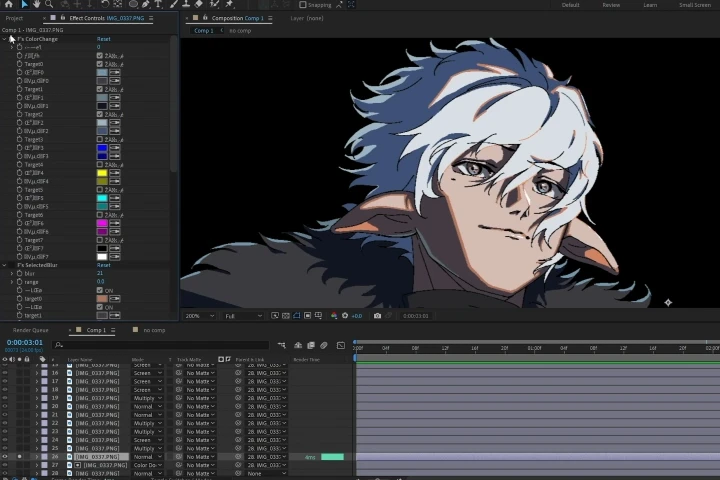Toggle mask and shape path visibility
The width and height of the screenshot is (720, 480).
tap(297, 316)
